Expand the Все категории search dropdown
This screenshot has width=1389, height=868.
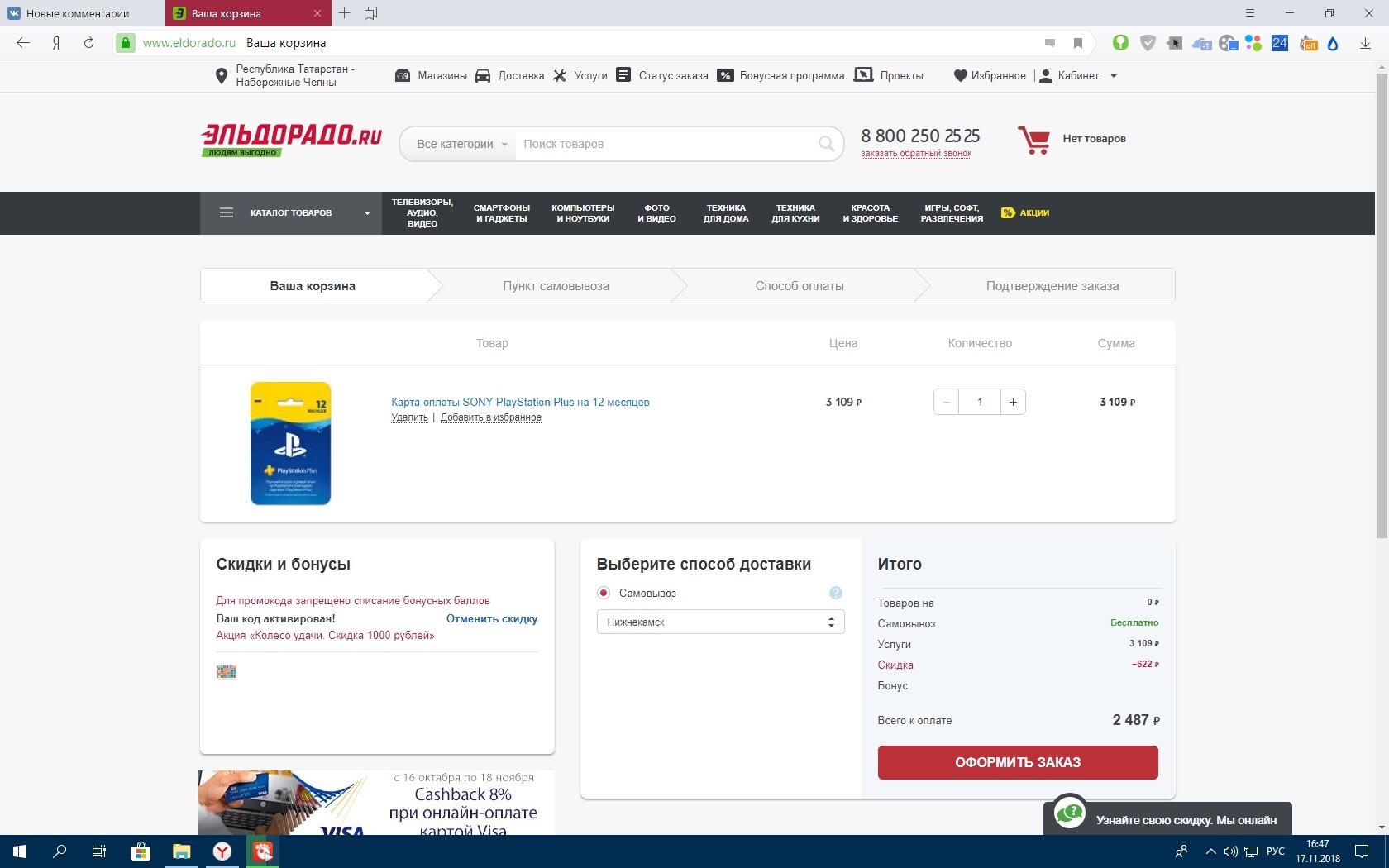point(461,144)
